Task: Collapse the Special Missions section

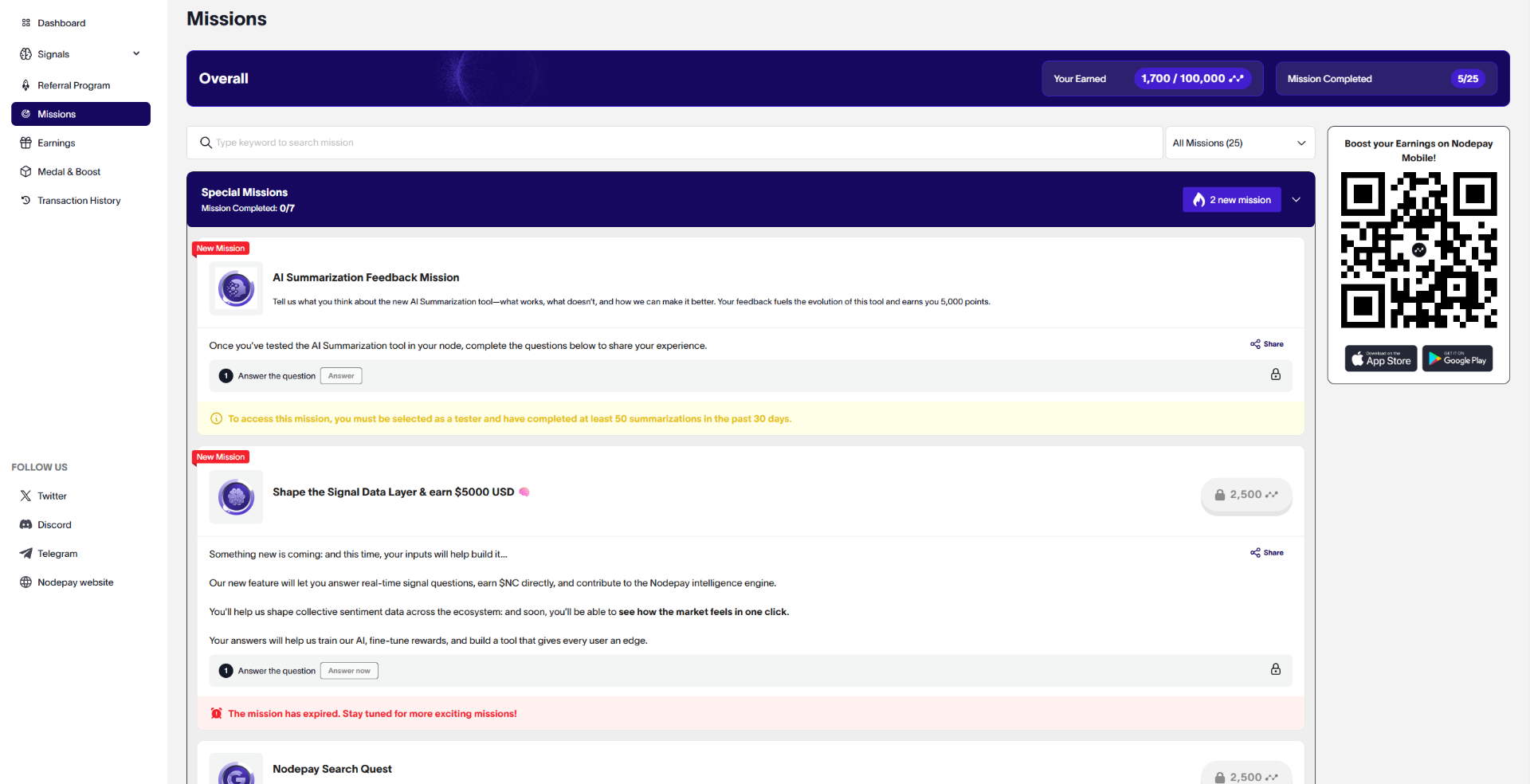Action: [1295, 199]
